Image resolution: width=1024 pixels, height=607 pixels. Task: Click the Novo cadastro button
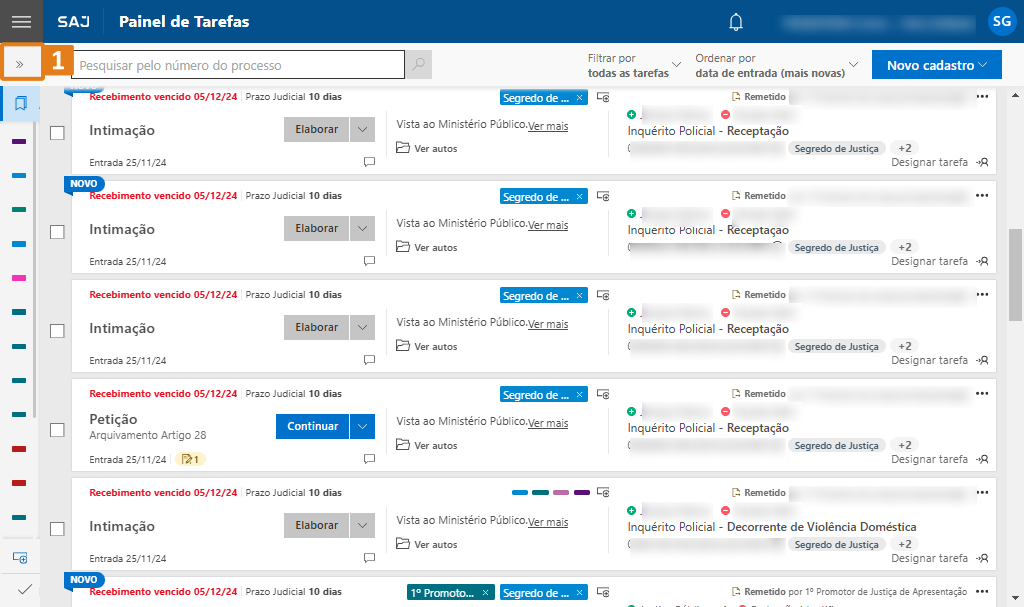point(936,65)
